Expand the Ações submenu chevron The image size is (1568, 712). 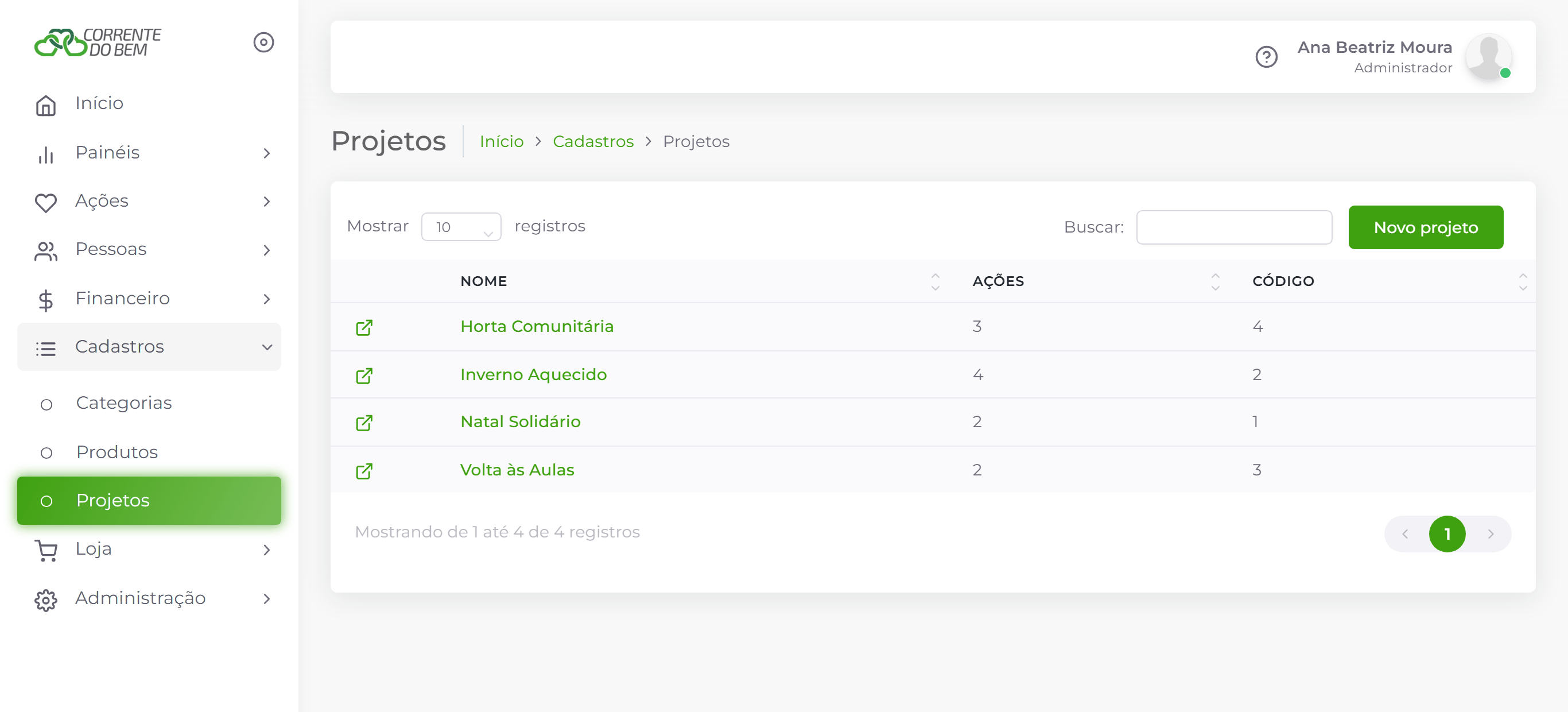click(x=267, y=202)
